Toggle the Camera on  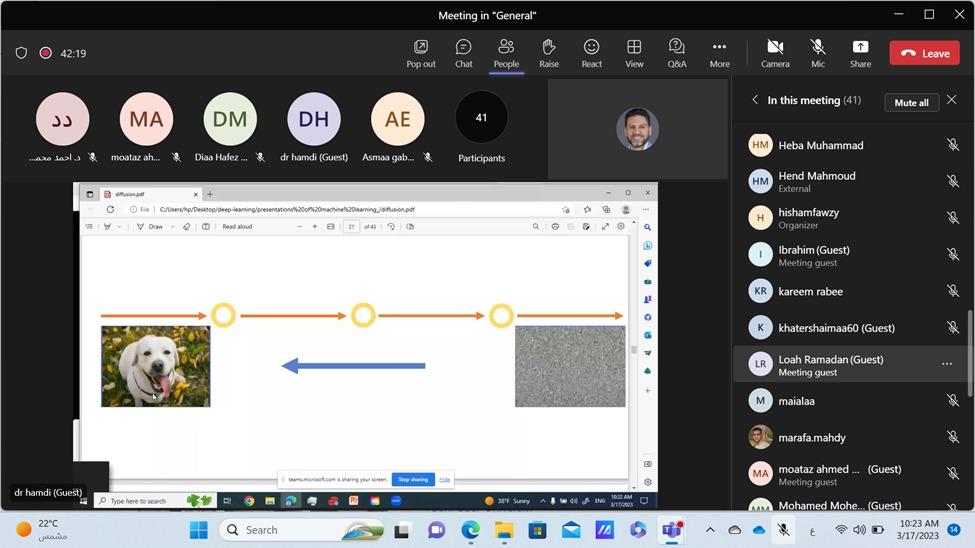coord(775,53)
